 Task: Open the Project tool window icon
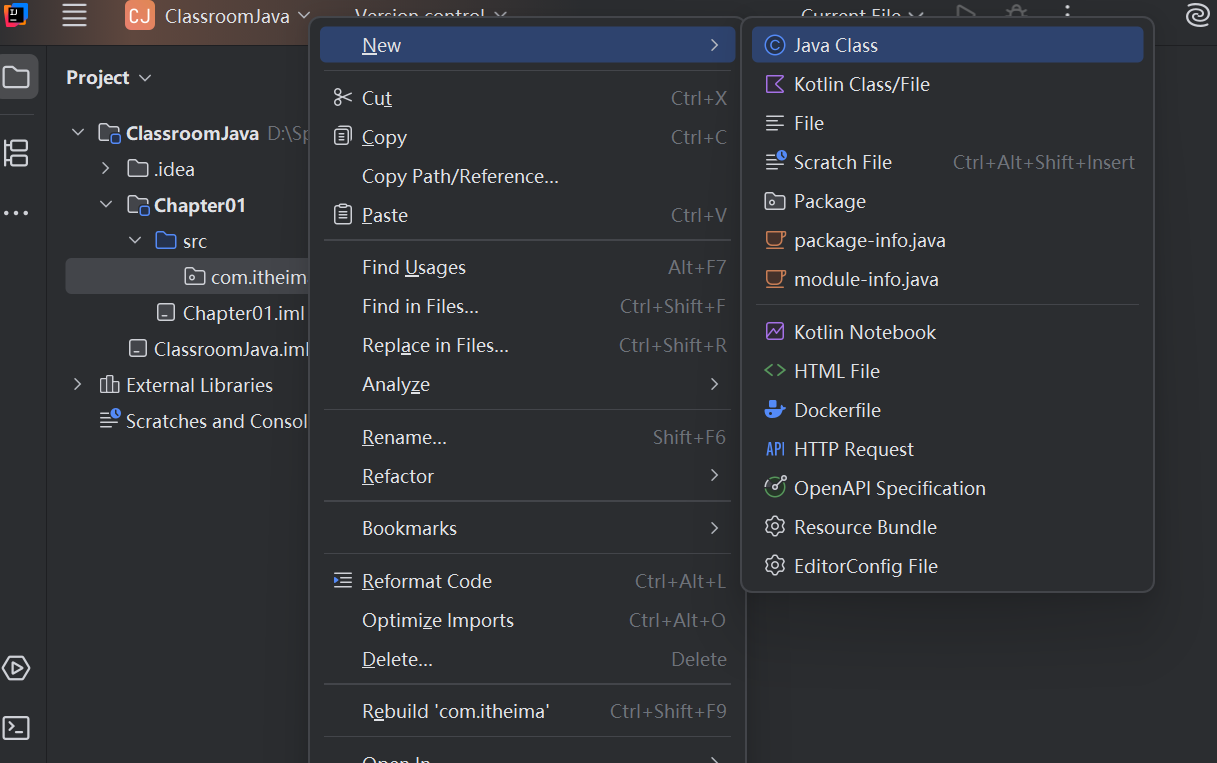16,77
